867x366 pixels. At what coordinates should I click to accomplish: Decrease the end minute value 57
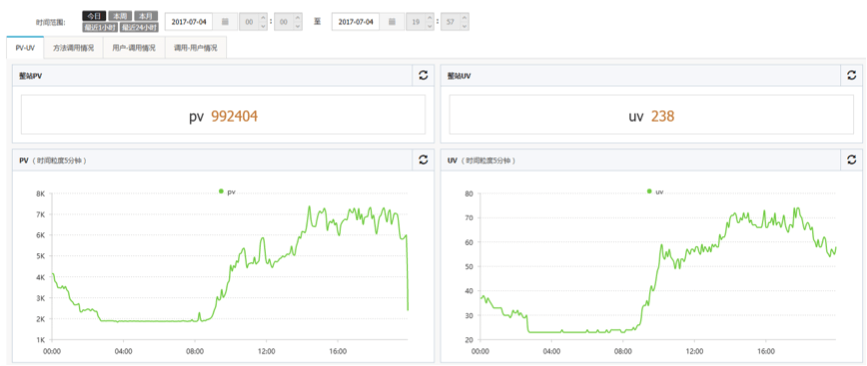click(465, 26)
